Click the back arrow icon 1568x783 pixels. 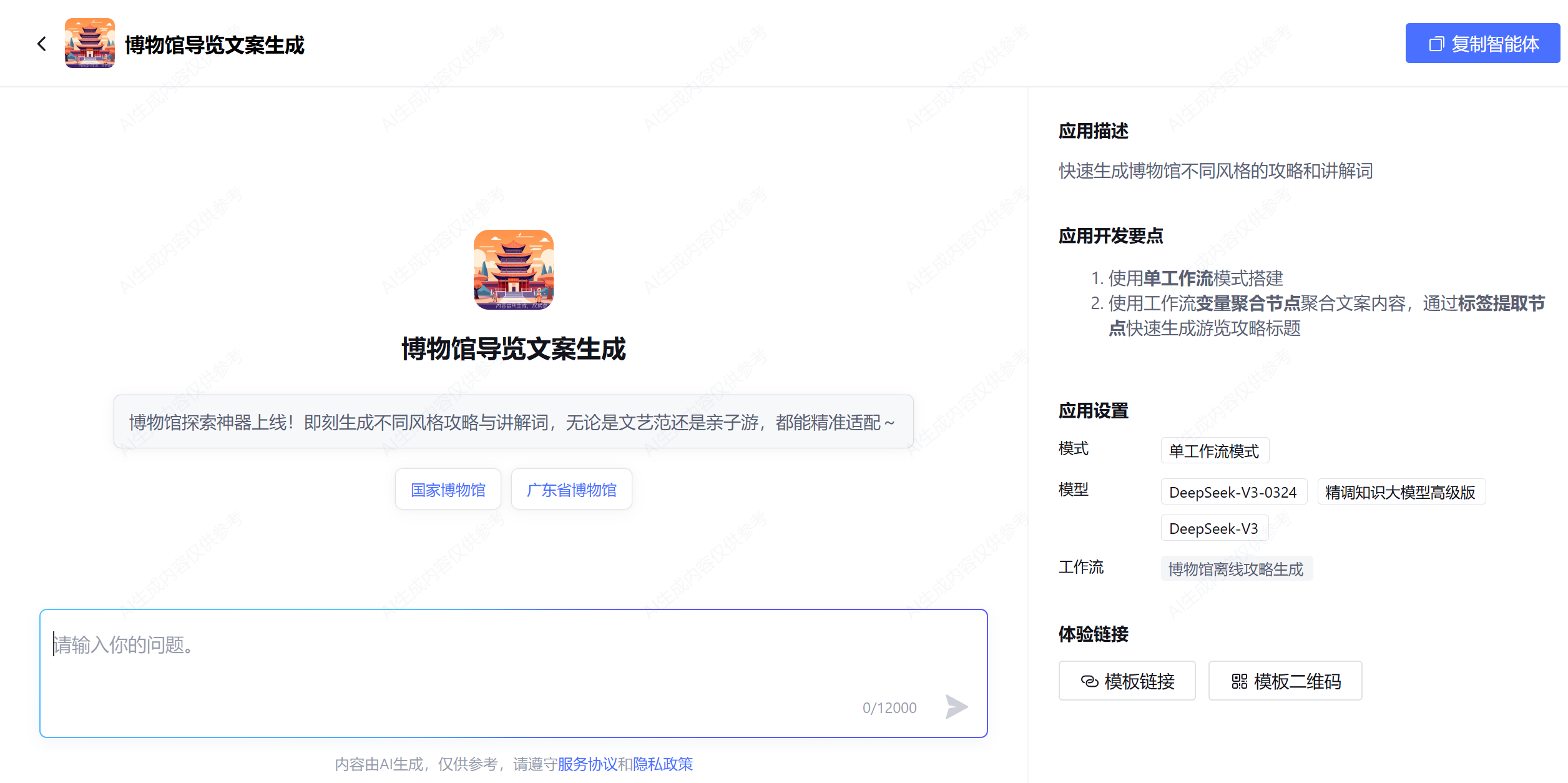tap(42, 44)
